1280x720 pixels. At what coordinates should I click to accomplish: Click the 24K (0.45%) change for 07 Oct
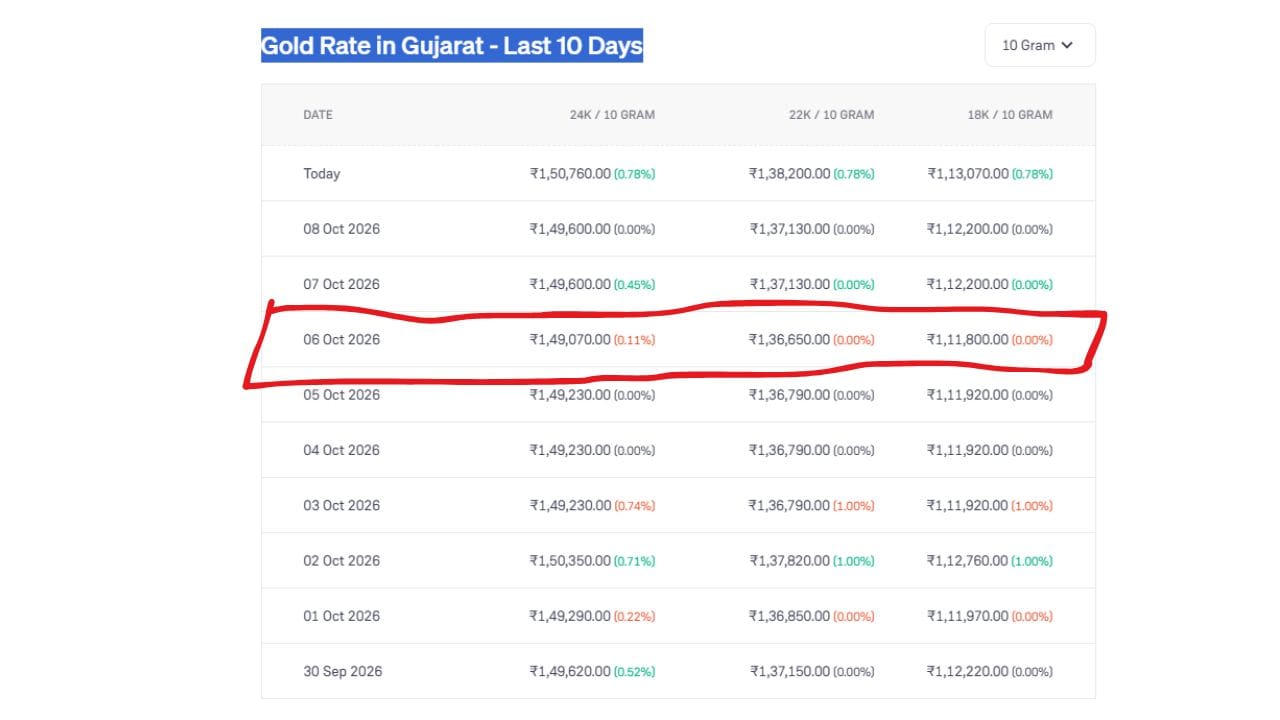click(x=635, y=285)
